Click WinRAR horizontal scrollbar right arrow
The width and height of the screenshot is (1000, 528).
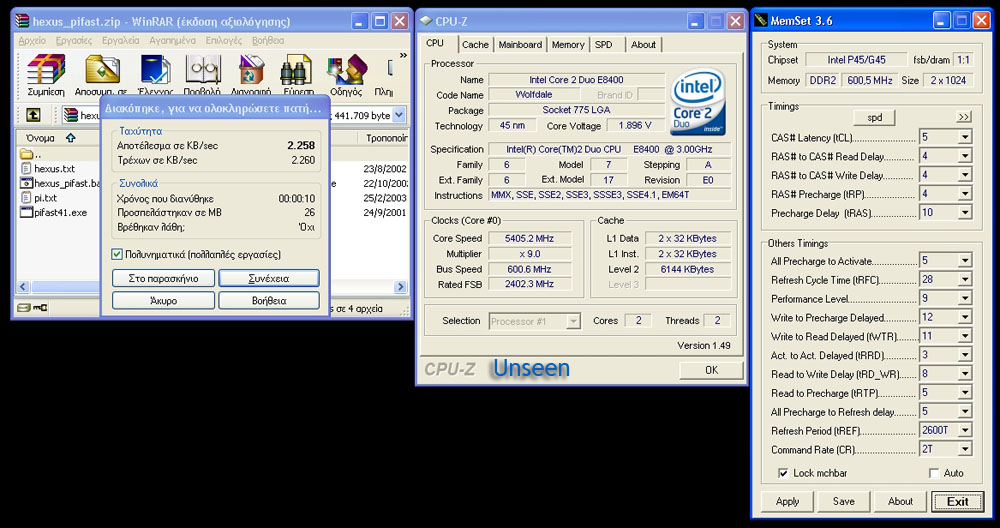coord(401,287)
